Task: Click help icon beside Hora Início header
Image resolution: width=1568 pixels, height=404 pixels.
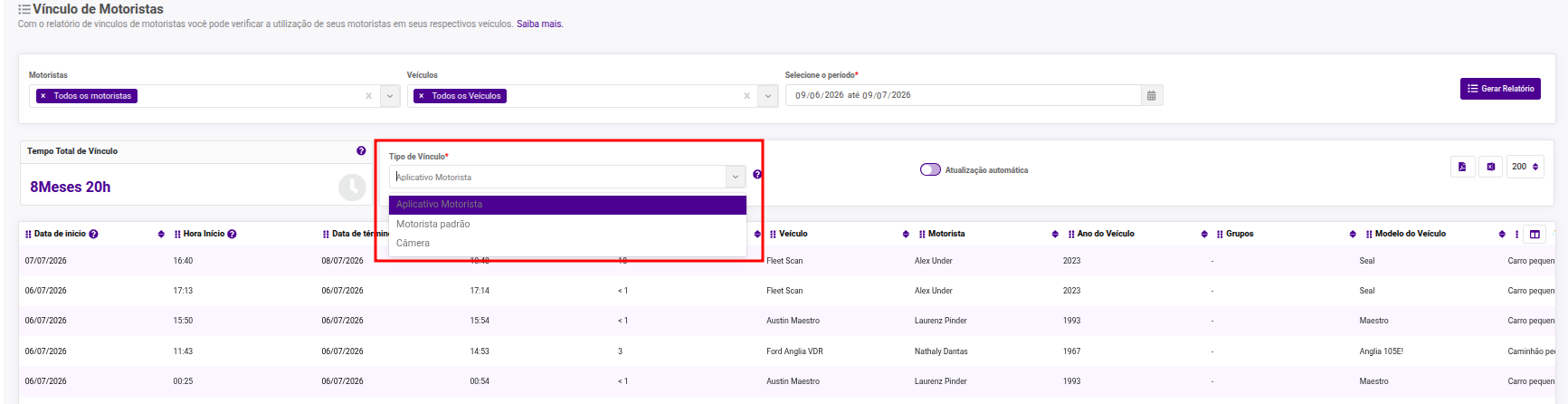Action: [232, 234]
